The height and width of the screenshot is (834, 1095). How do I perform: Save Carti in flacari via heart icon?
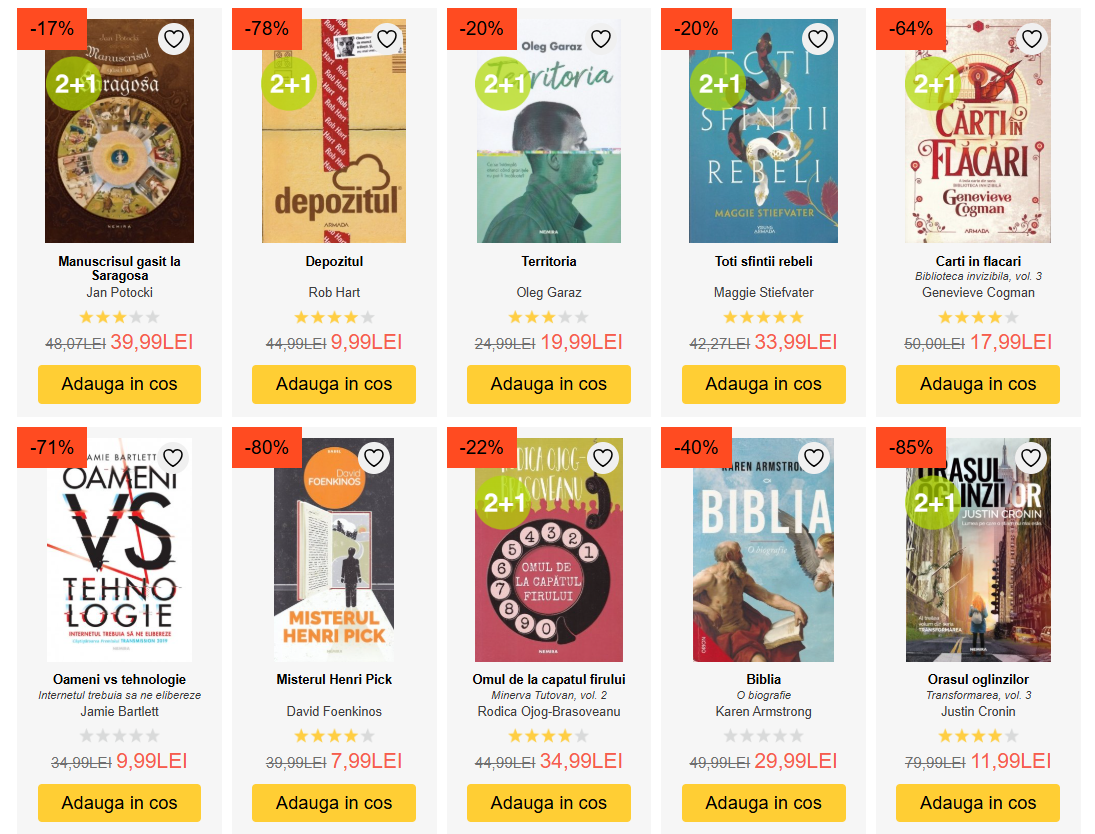click(x=1031, y=38)
